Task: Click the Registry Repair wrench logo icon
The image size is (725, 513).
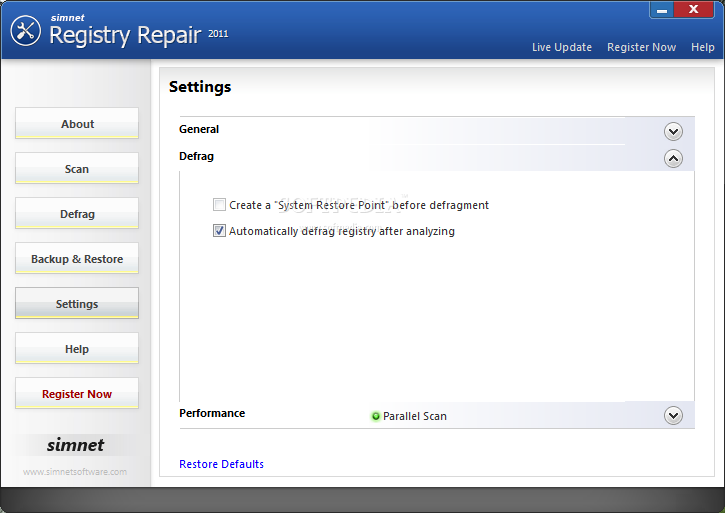Action: 25,31
